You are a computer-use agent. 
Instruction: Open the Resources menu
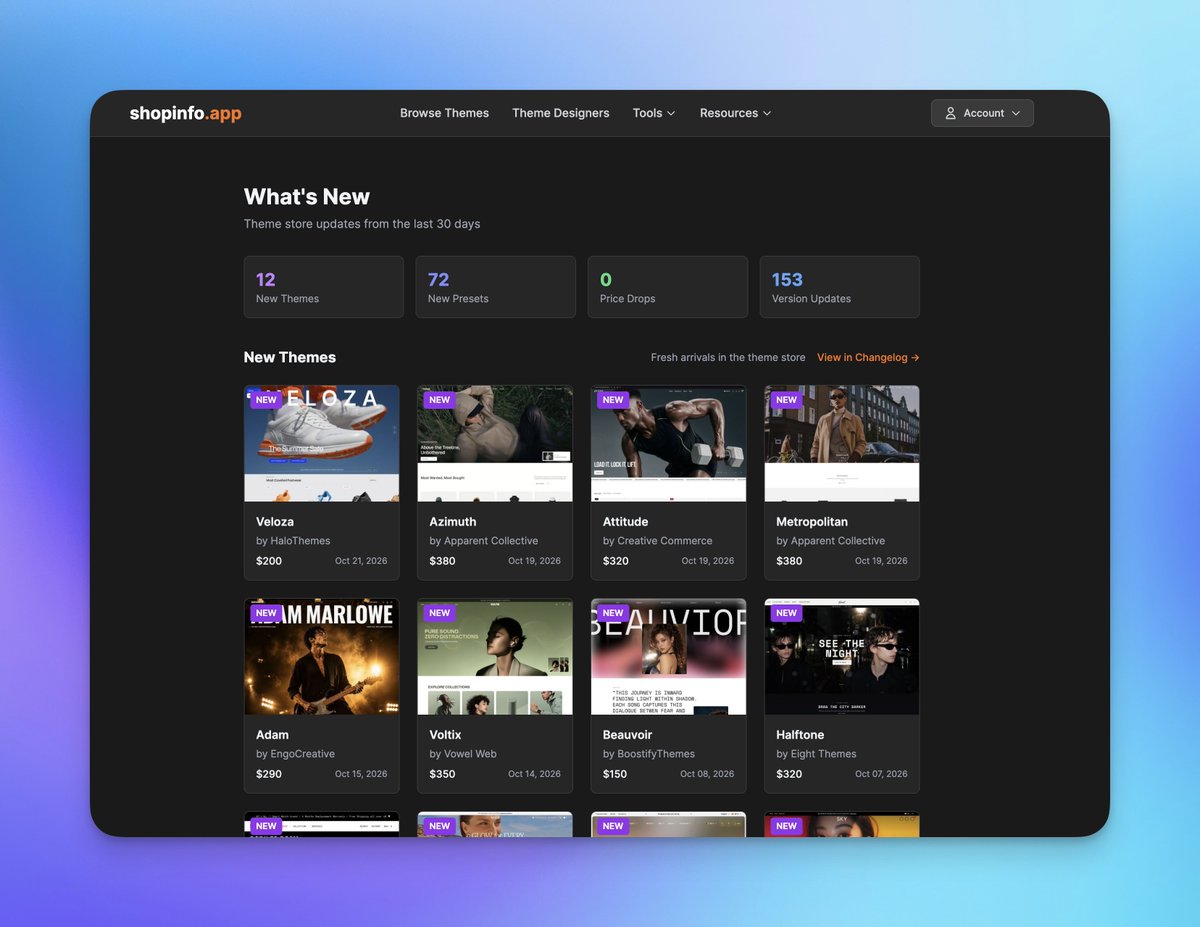(x=735, y=113)
